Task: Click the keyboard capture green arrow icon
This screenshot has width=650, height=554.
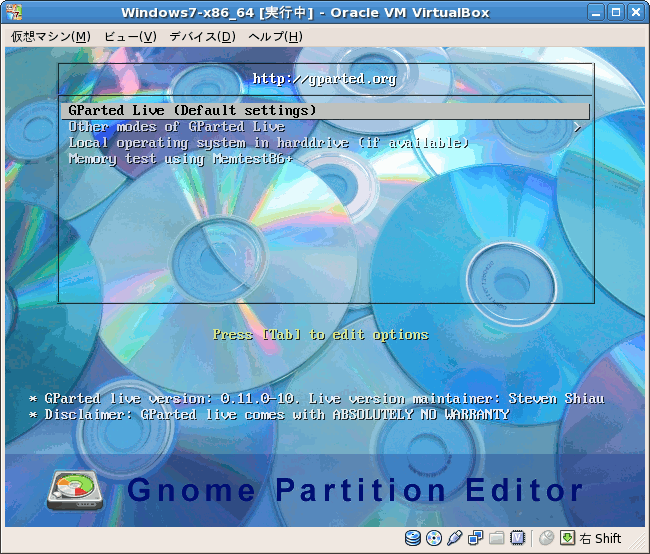Action: tap(567, 538)
